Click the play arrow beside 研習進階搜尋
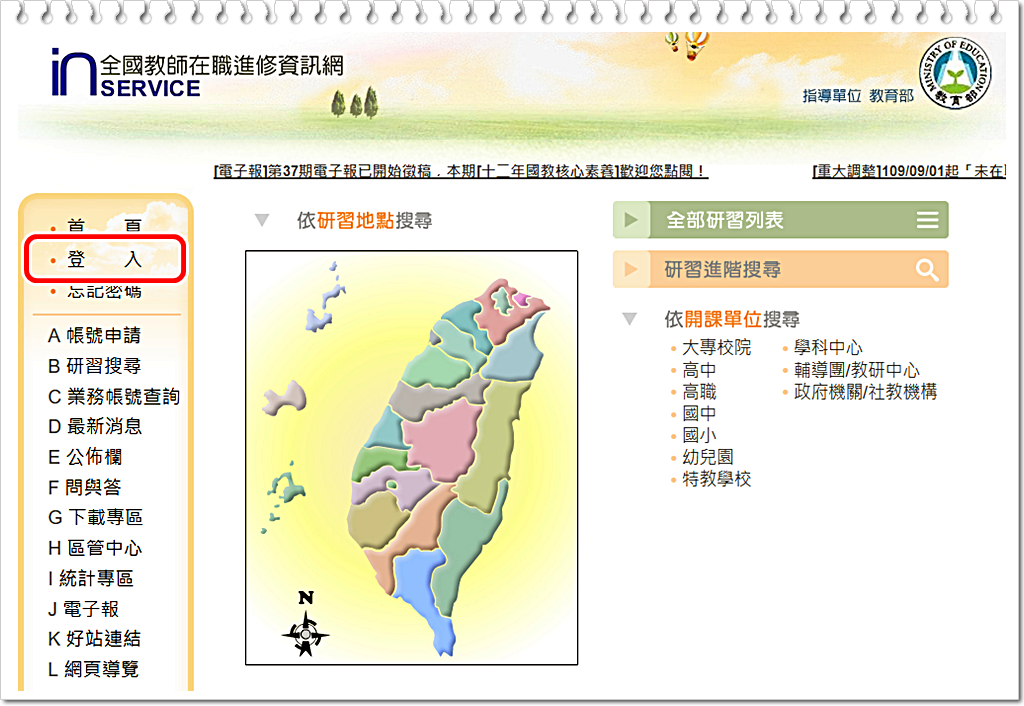The width and height of the screenshot is (1024, 706). pos(631,269)
